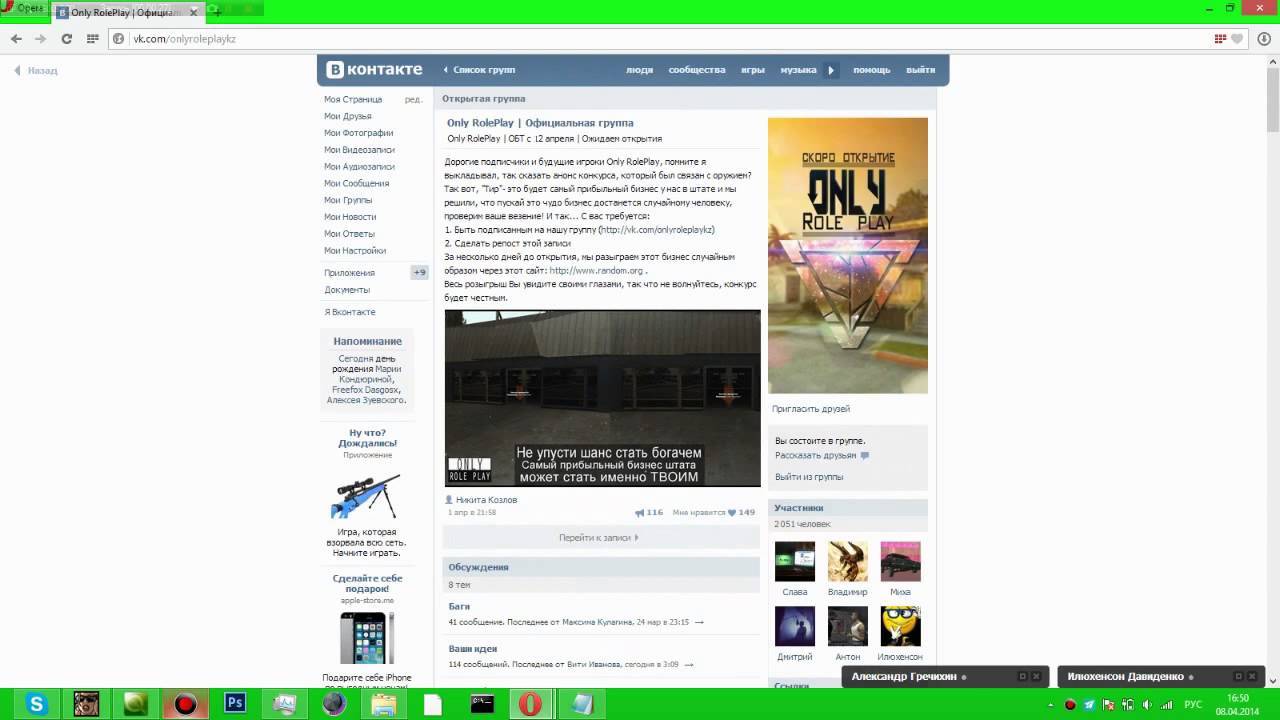
Task: Open Мои Группы in the left menu
Action: [348, 200]
